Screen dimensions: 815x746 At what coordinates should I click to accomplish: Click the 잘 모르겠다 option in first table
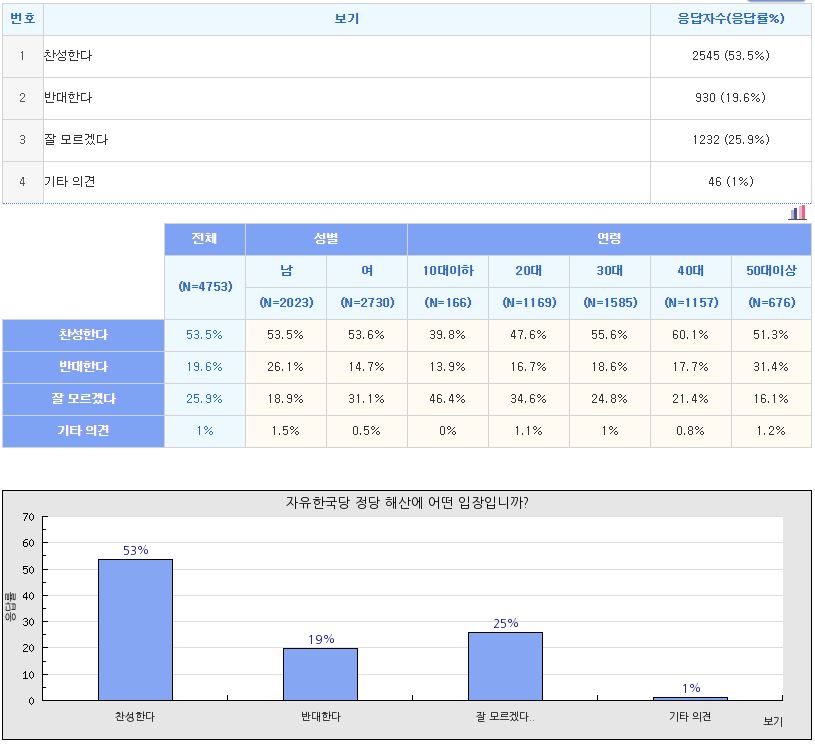coord(76,140)
